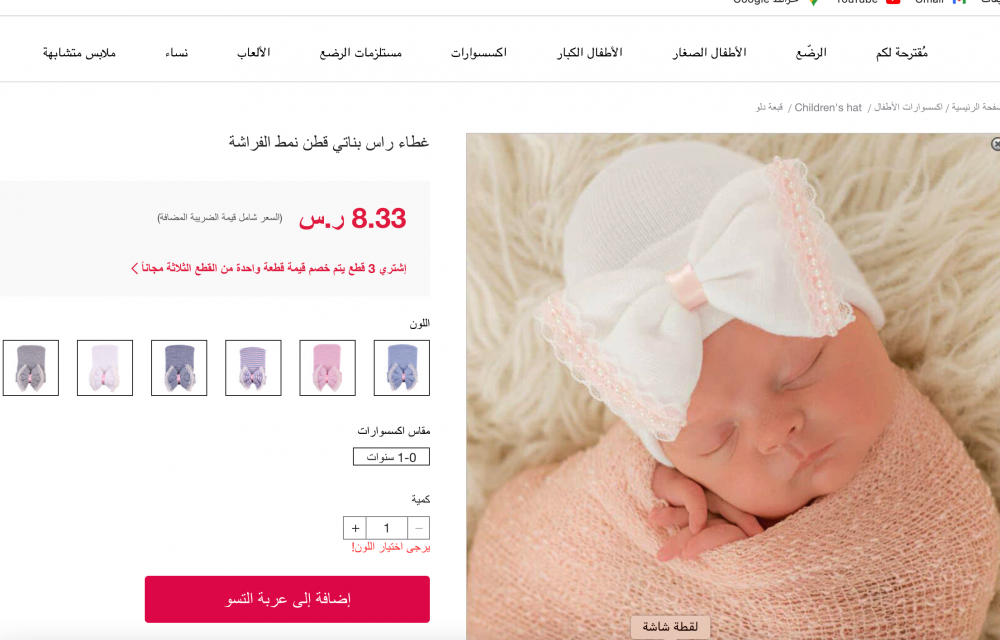Open the ملابس متشابهة menu item

coord(79,52)
